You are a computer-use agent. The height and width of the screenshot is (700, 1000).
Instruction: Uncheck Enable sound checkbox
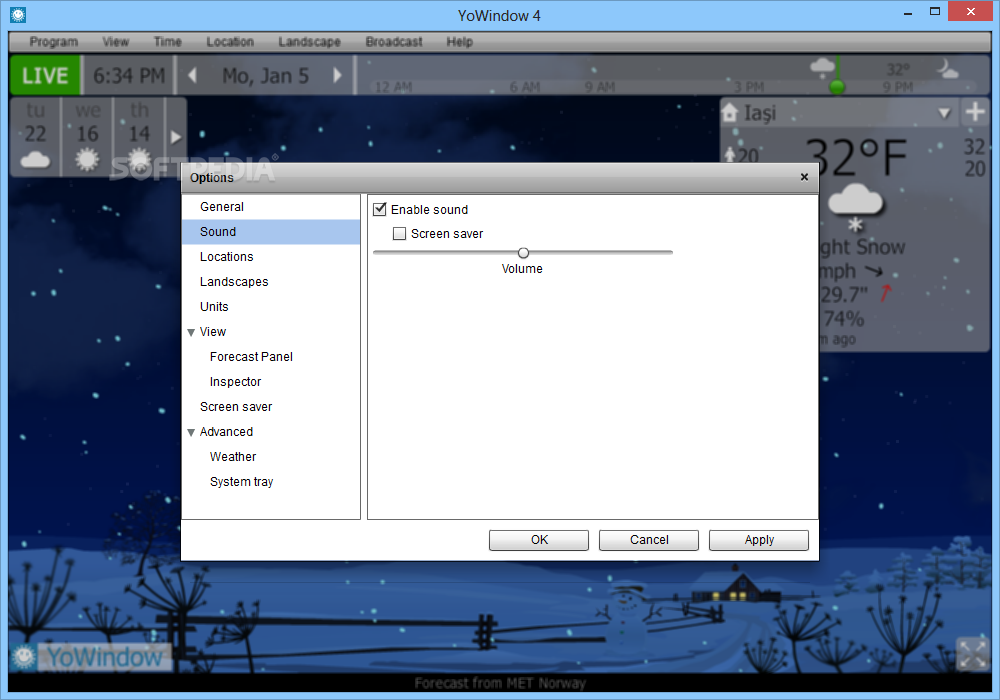tap(380, 209)
